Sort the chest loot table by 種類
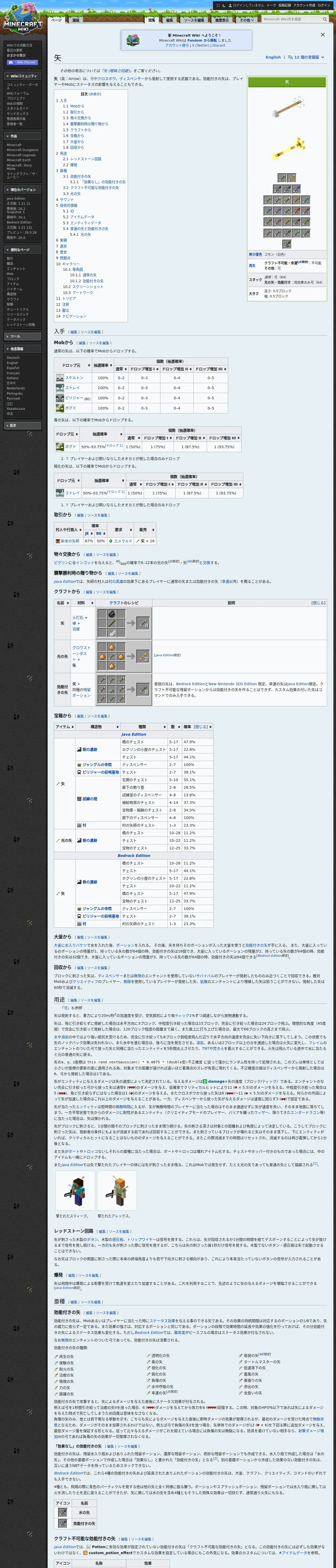336x1568 pixels. (144, 726)
